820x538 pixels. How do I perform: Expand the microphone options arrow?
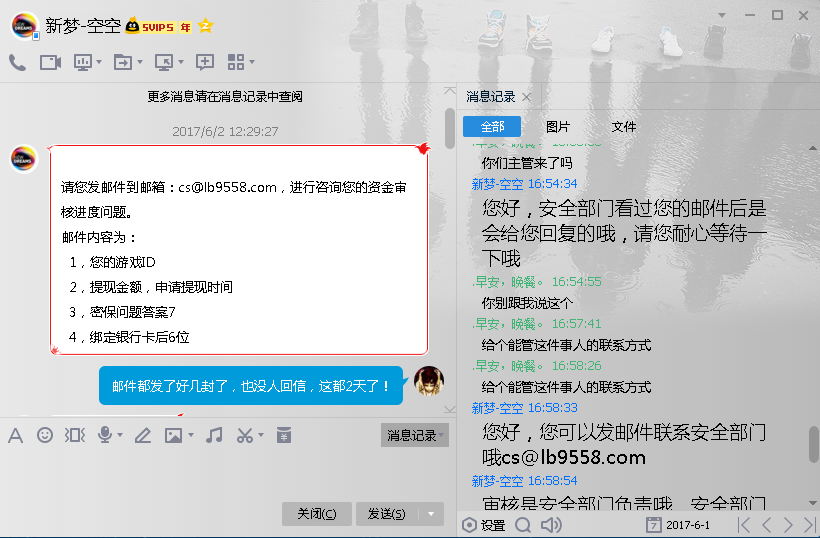[x=120, y=434]
